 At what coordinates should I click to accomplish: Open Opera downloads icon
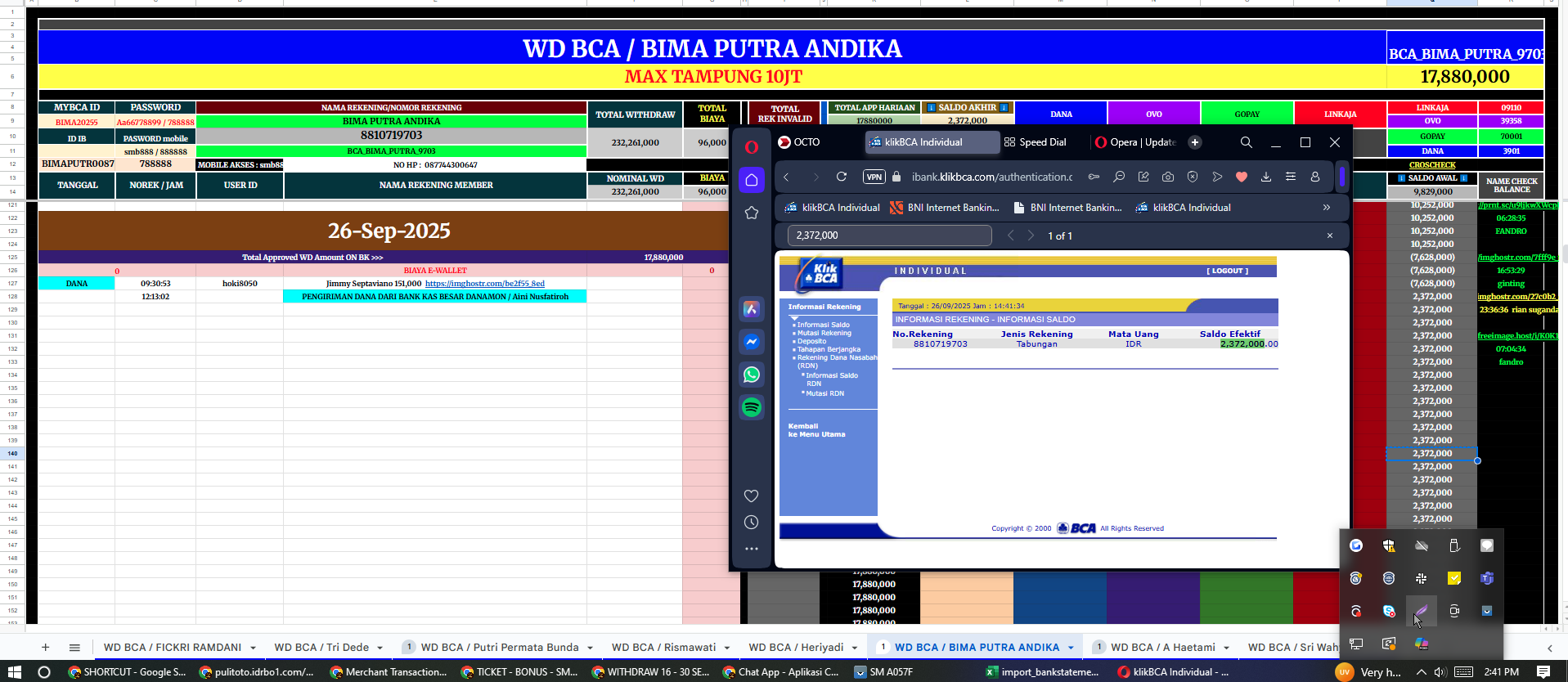(x=1266, y=177)
